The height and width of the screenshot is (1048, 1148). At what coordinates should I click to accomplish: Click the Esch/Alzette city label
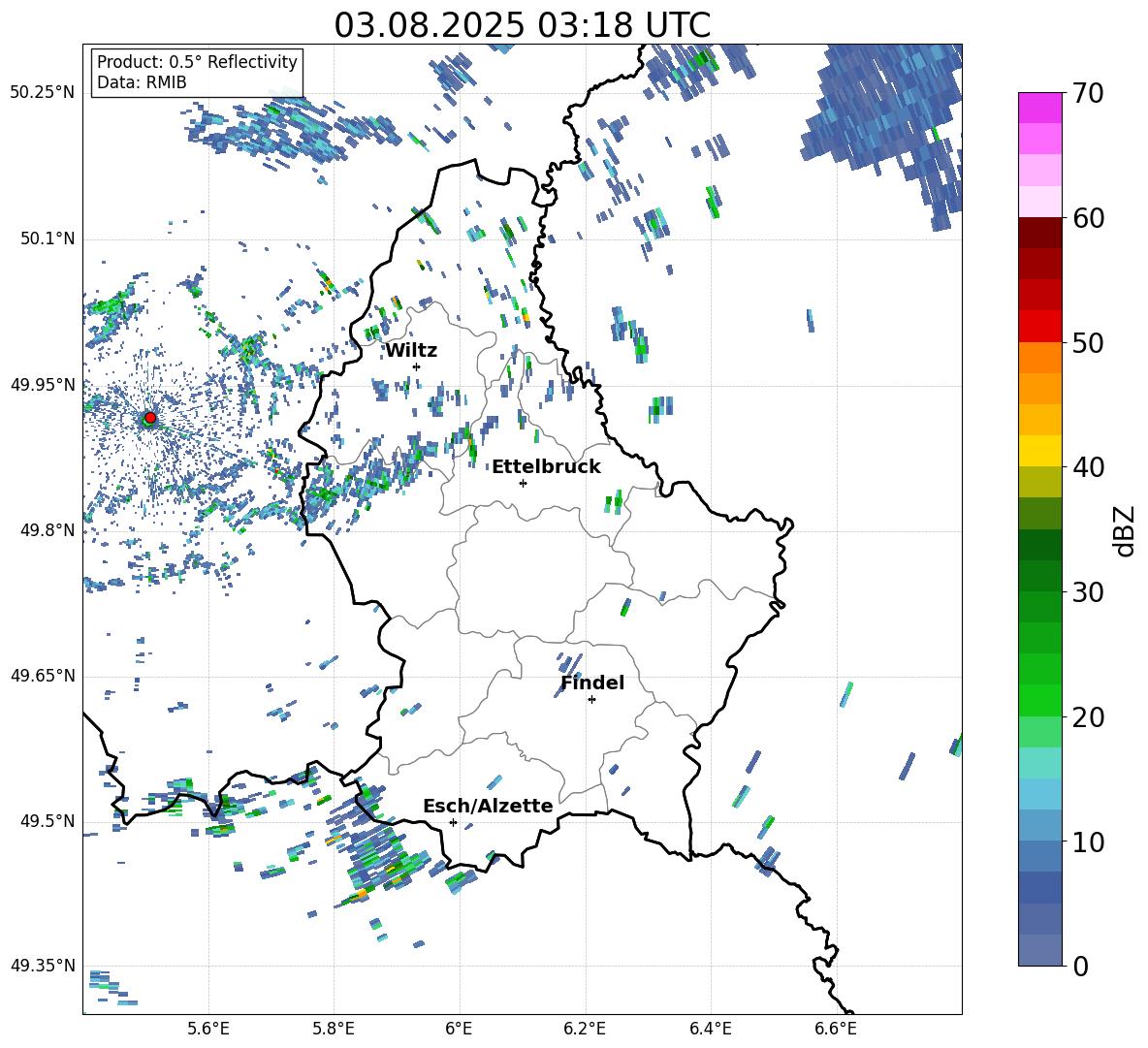coord(488,806)
